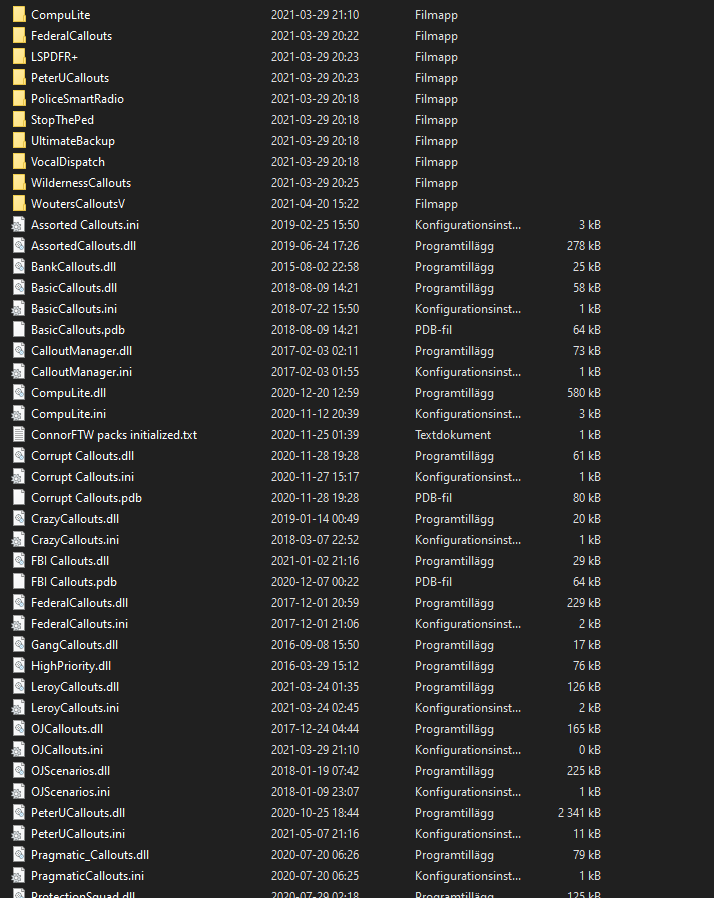Screen dimensions: 714x898
Task: Click the date 2016-03-29 15:12
Action: point(315,665)
